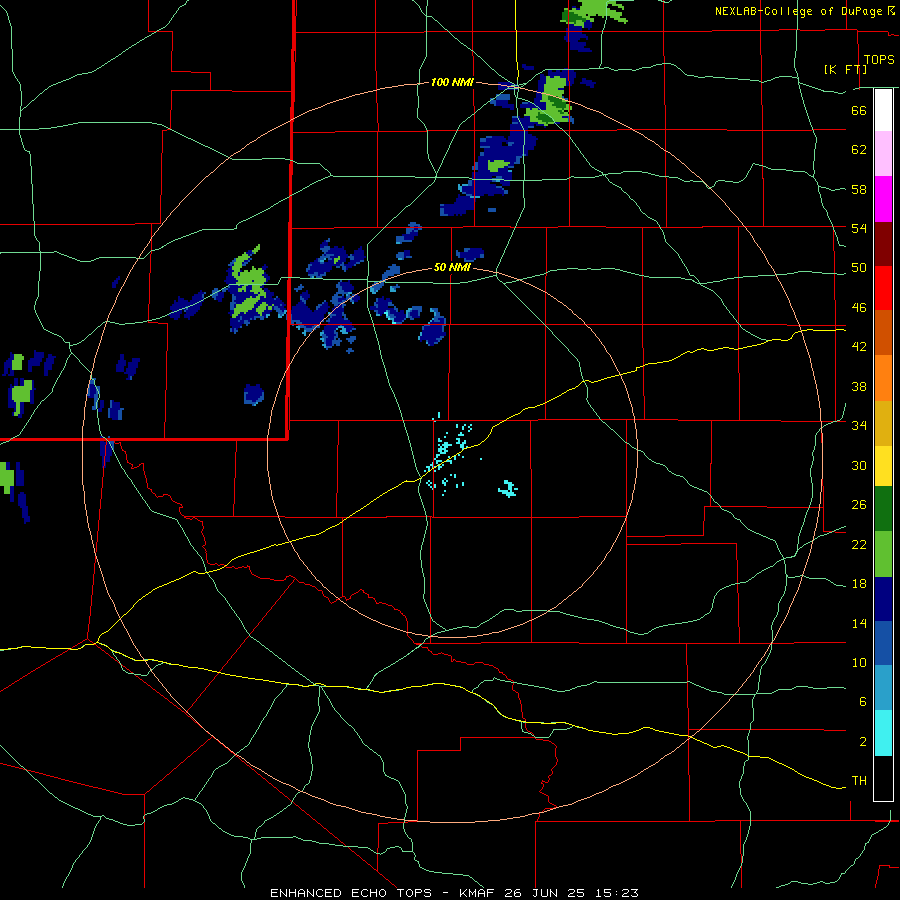Screen dimensions: 900x900
Task: Click legend value 62
Action: 859,150
